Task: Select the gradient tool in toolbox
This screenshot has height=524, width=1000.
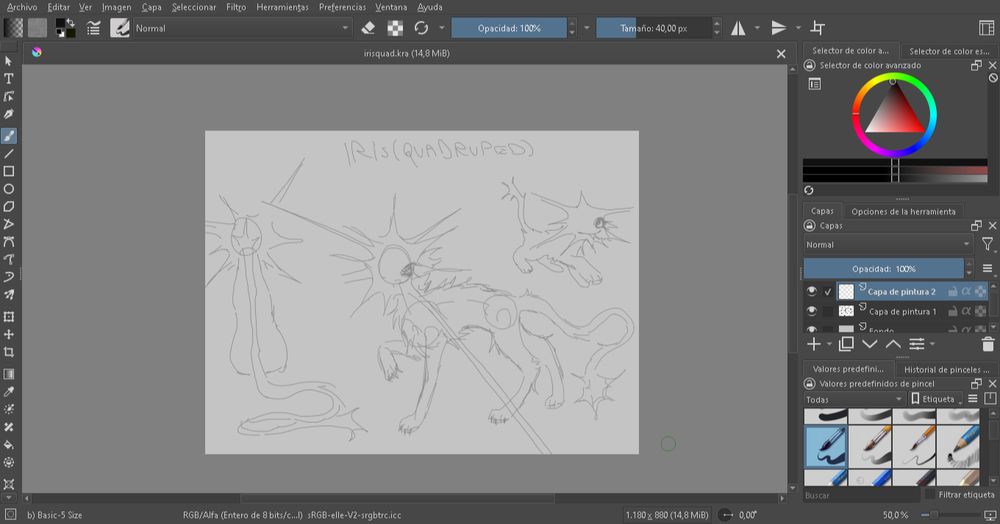Action: 9,374
